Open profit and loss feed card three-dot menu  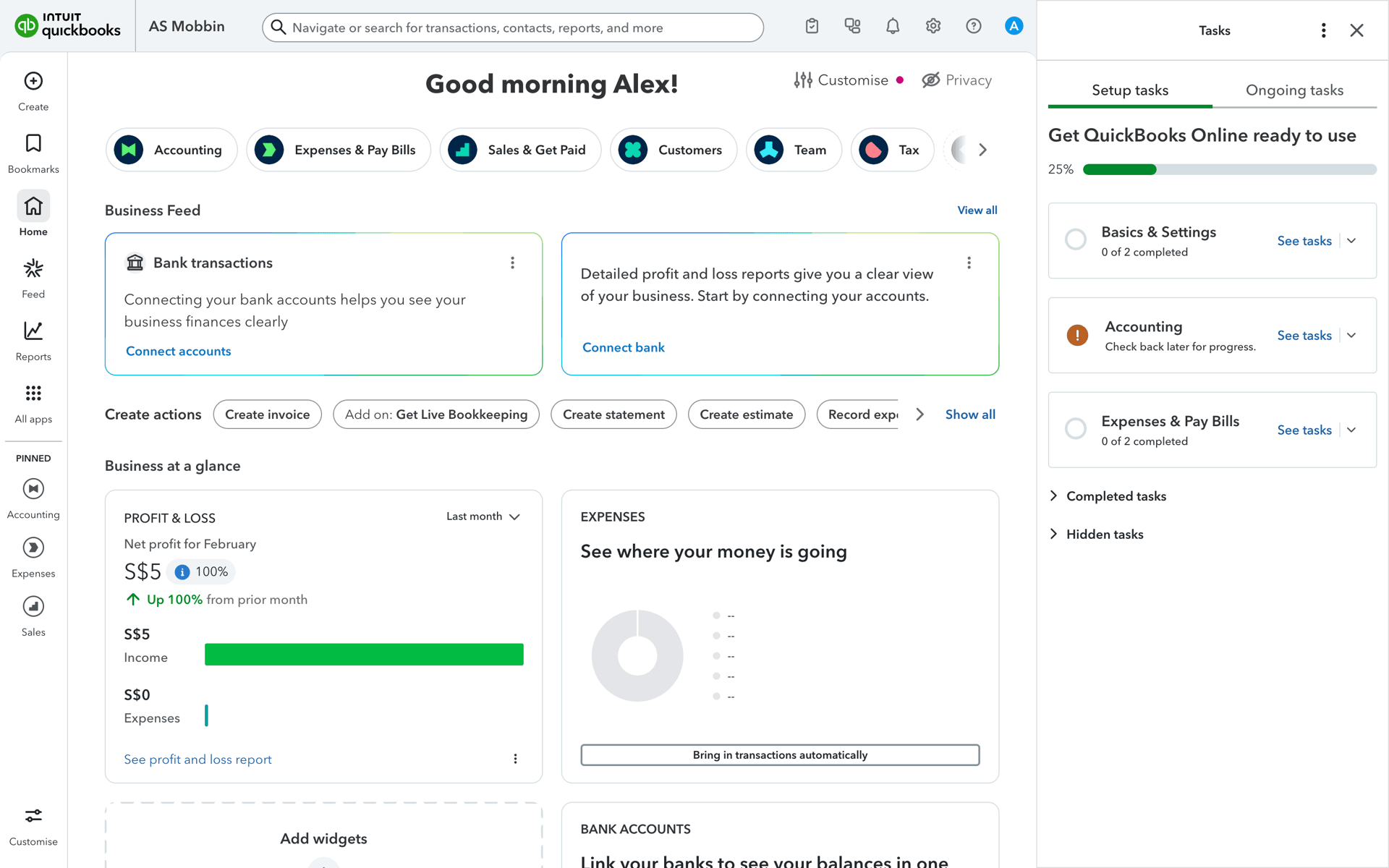coord(969,263)
